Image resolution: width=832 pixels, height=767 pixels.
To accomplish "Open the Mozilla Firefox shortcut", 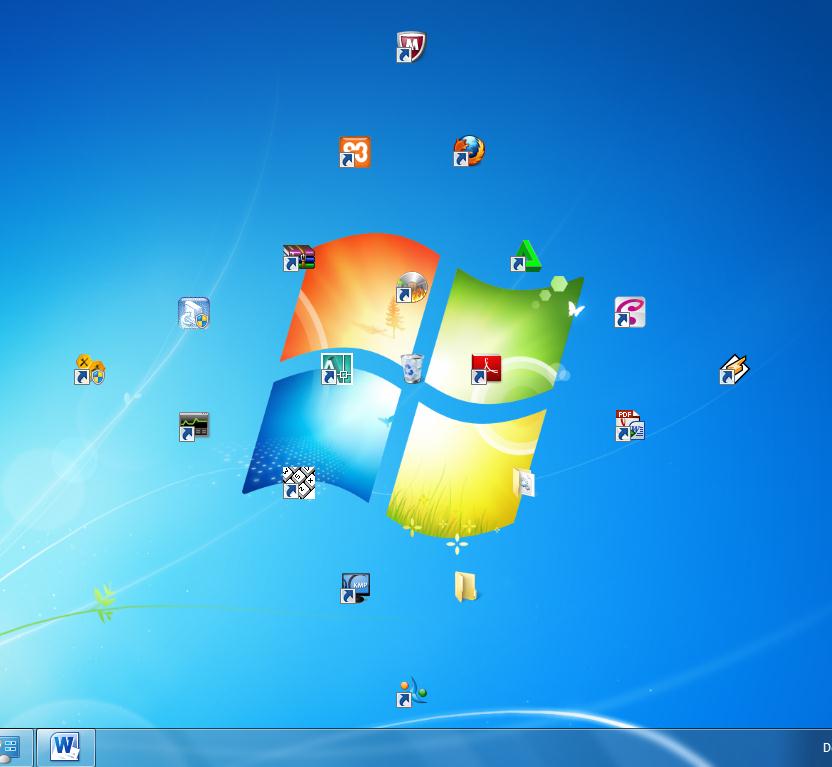I will point(469,151).
